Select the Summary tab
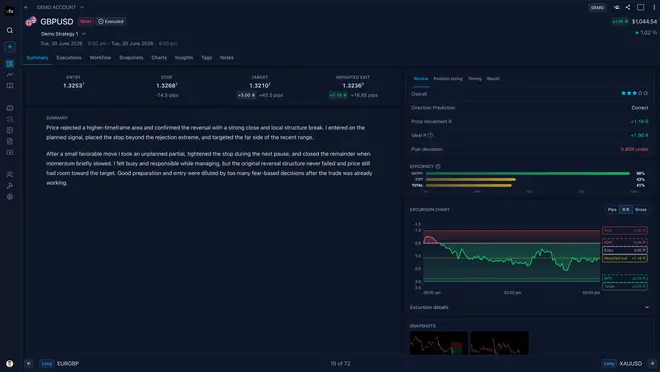This screenshot has width=660, height=372. click(37, 58)
